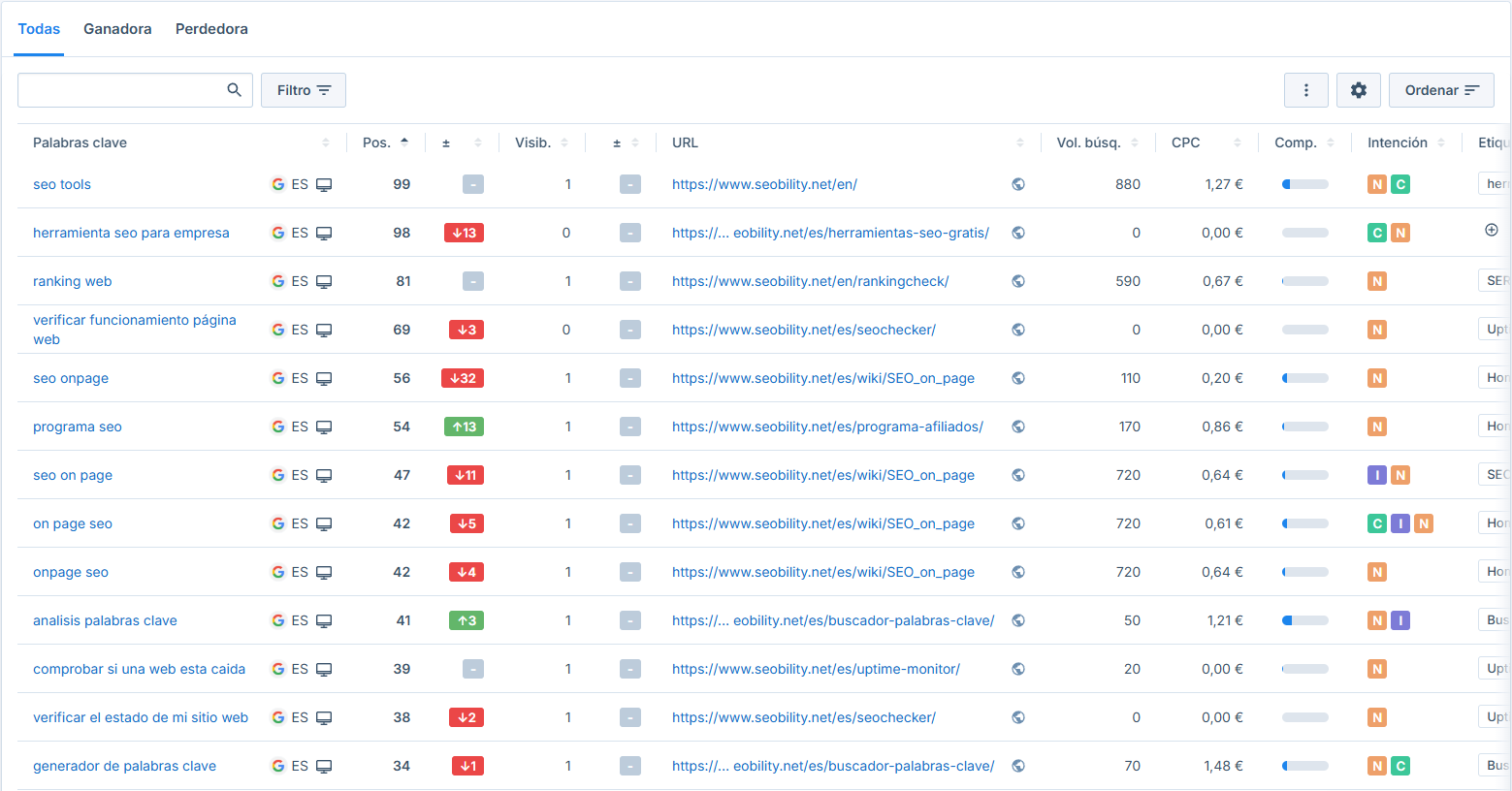1512x791 pixels.
Task: Sort by Palabras clave column
Action: pyautogui.click(x=181, y=142)
